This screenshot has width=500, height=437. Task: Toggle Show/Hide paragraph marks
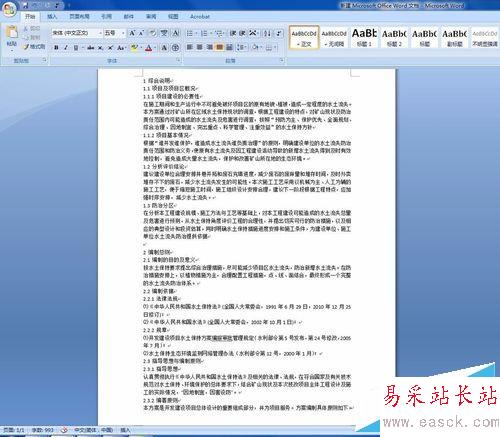pos(279,33)
